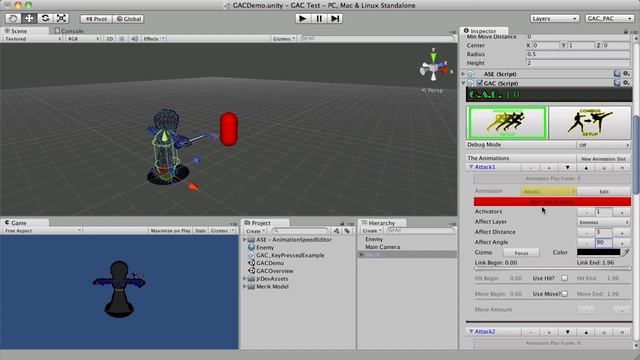Open the Debug Mode dropdown

[x=603, y=145]
